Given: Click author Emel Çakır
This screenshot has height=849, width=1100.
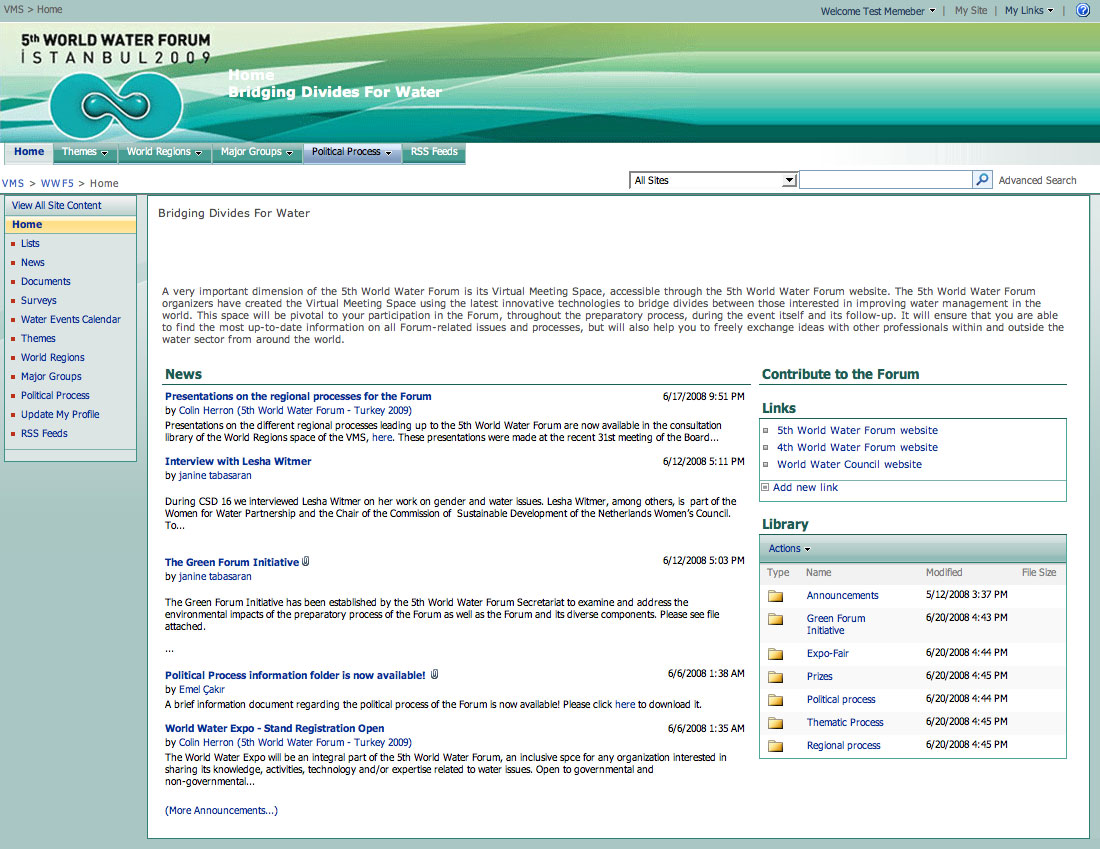Looking at the screenshot, I should pyautogui.click(x=201, y=689).
